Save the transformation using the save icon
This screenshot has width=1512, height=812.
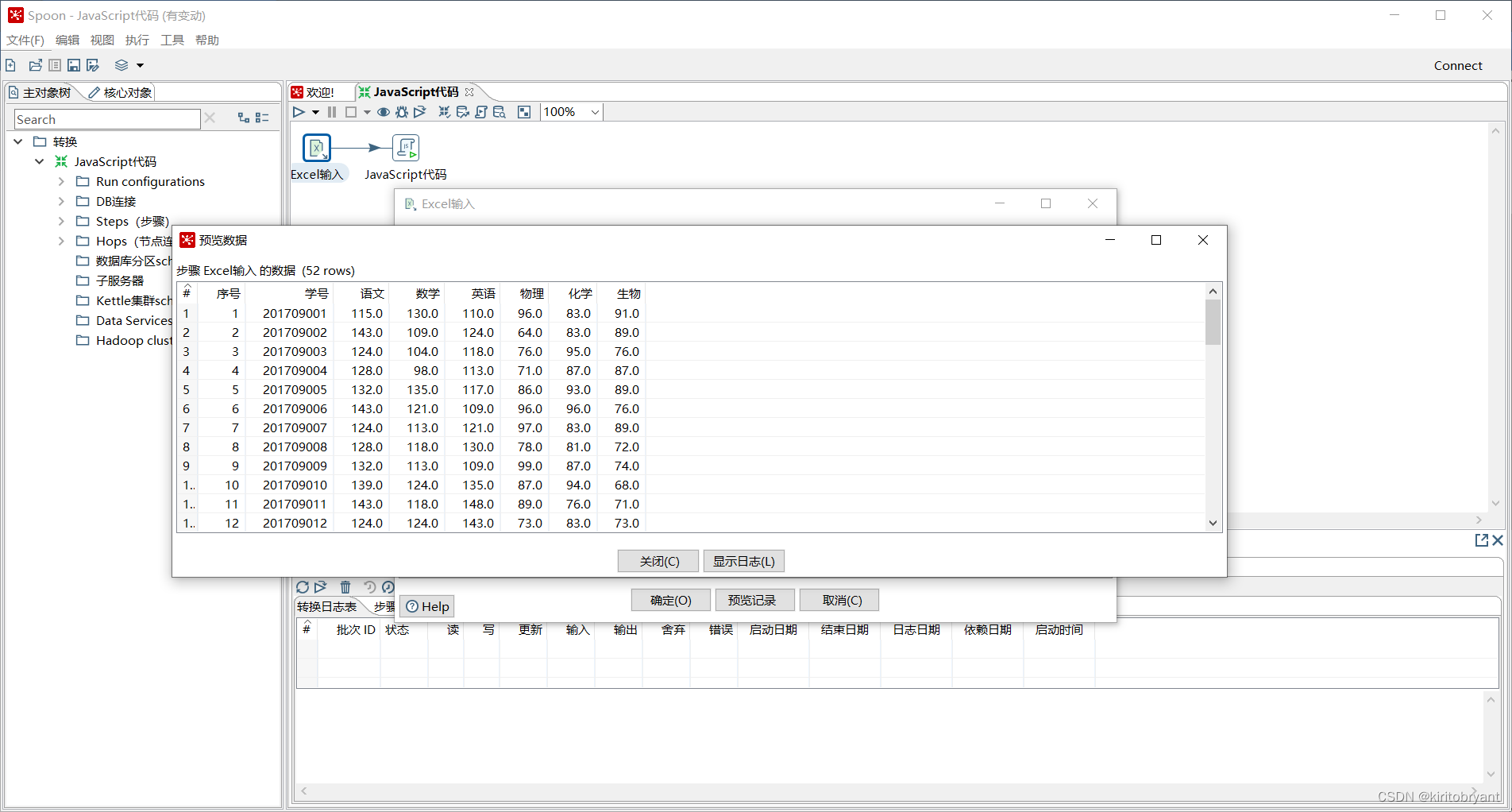pyautogui.click(x=74, y=65)
